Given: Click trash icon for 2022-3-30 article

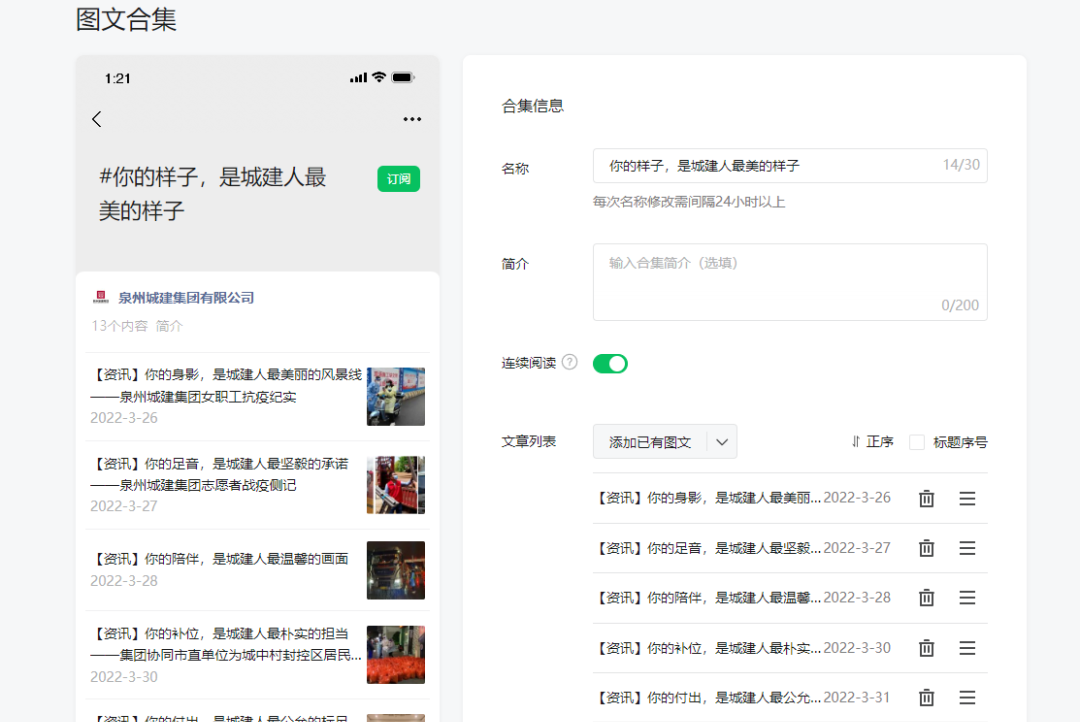Looking at the screenshot, I should [x=926, y=648].
